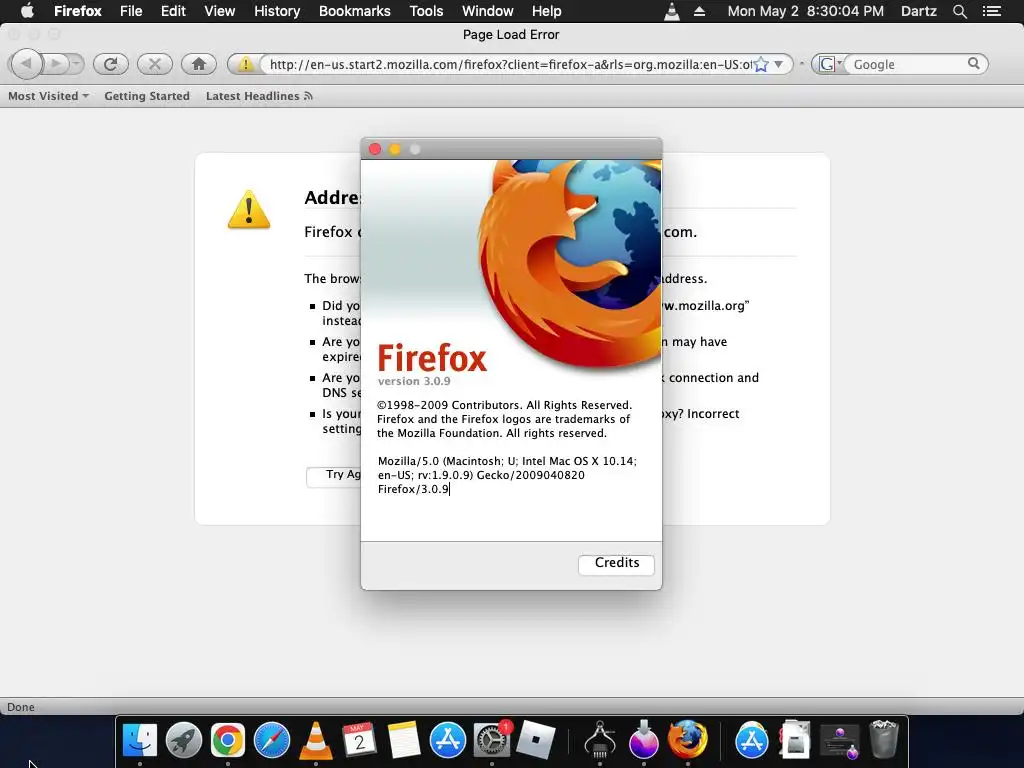Click the Credits button
Image resolution: width=1024 pixels, height=768 pixels.
point(616,564)
